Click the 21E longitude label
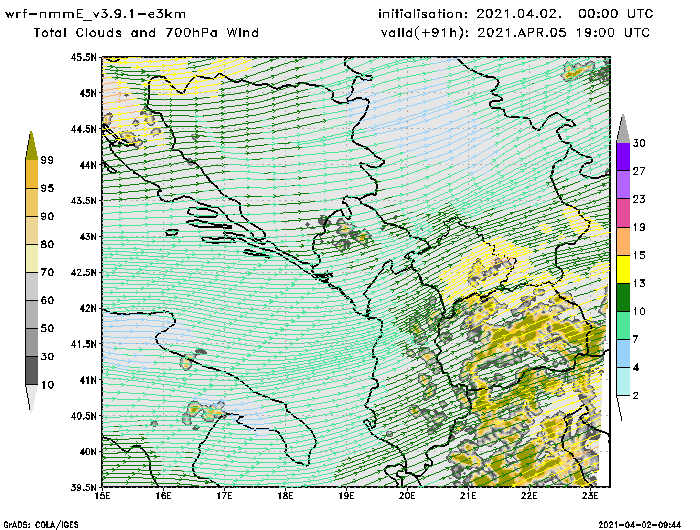The width and height of the screenshot is (700, 530). [468, 496]
